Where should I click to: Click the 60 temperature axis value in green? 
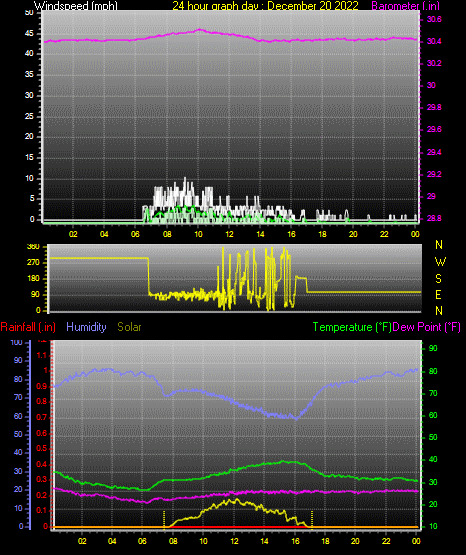click(433, 415)
